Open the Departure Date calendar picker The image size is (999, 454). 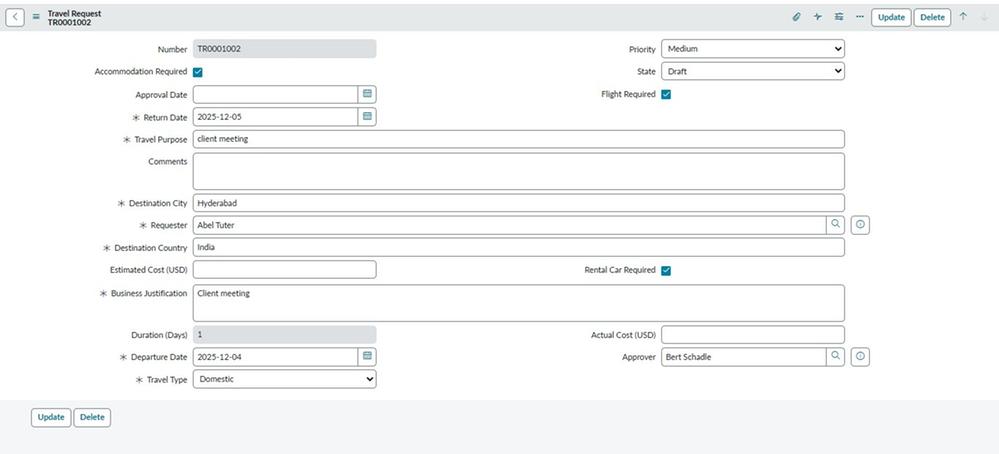click(x=367, y=356)
